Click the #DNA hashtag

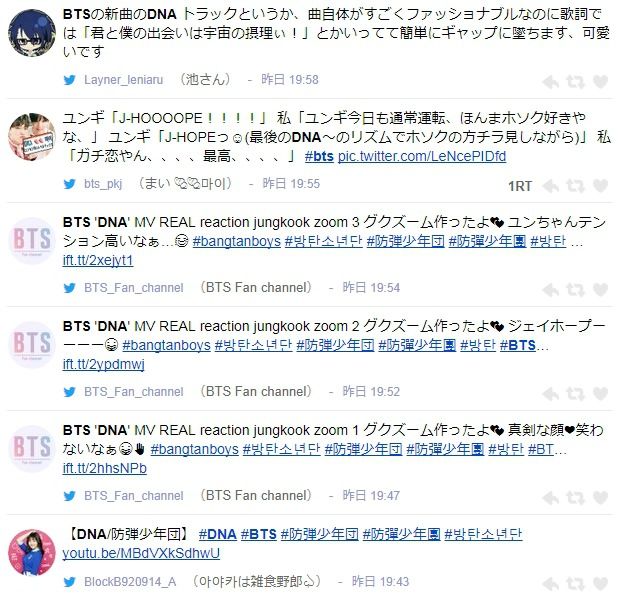217,534
